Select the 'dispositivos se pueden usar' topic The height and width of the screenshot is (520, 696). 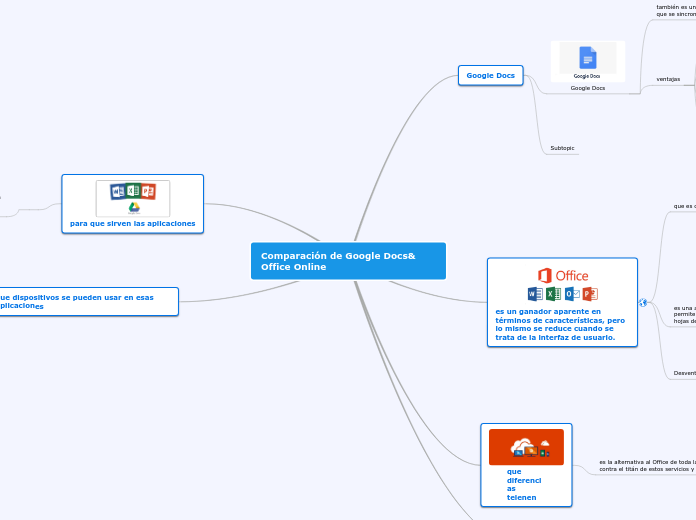(89, 302)
